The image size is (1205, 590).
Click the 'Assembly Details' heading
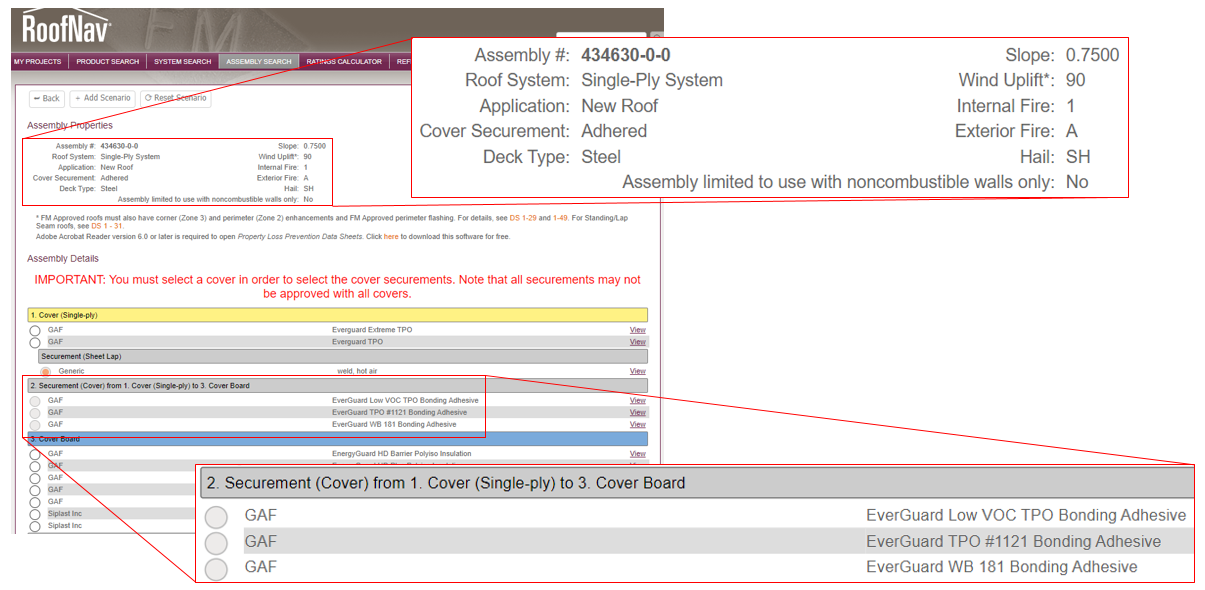coord(62,259)
